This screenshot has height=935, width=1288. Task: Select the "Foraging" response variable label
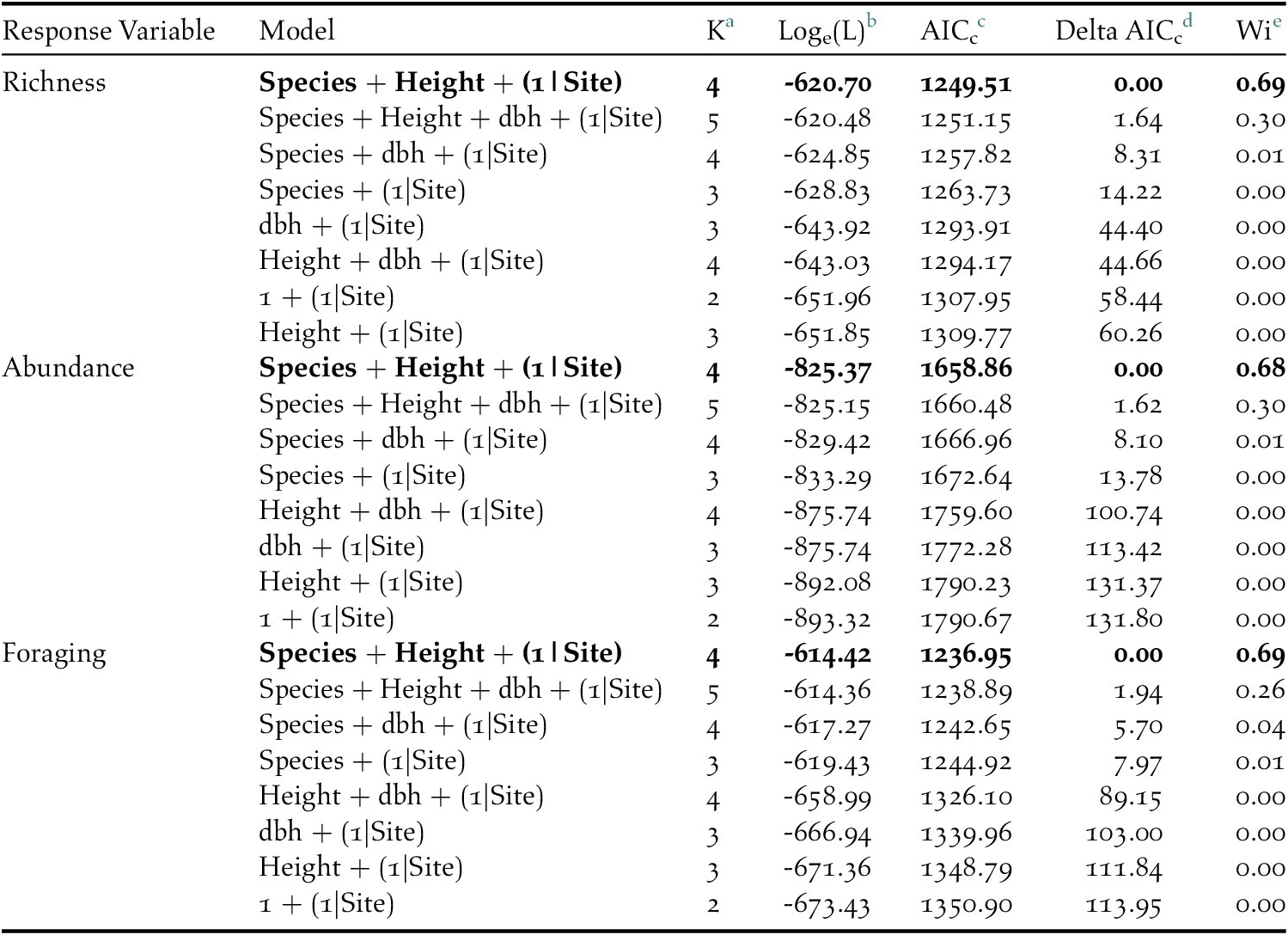[54, 654]
